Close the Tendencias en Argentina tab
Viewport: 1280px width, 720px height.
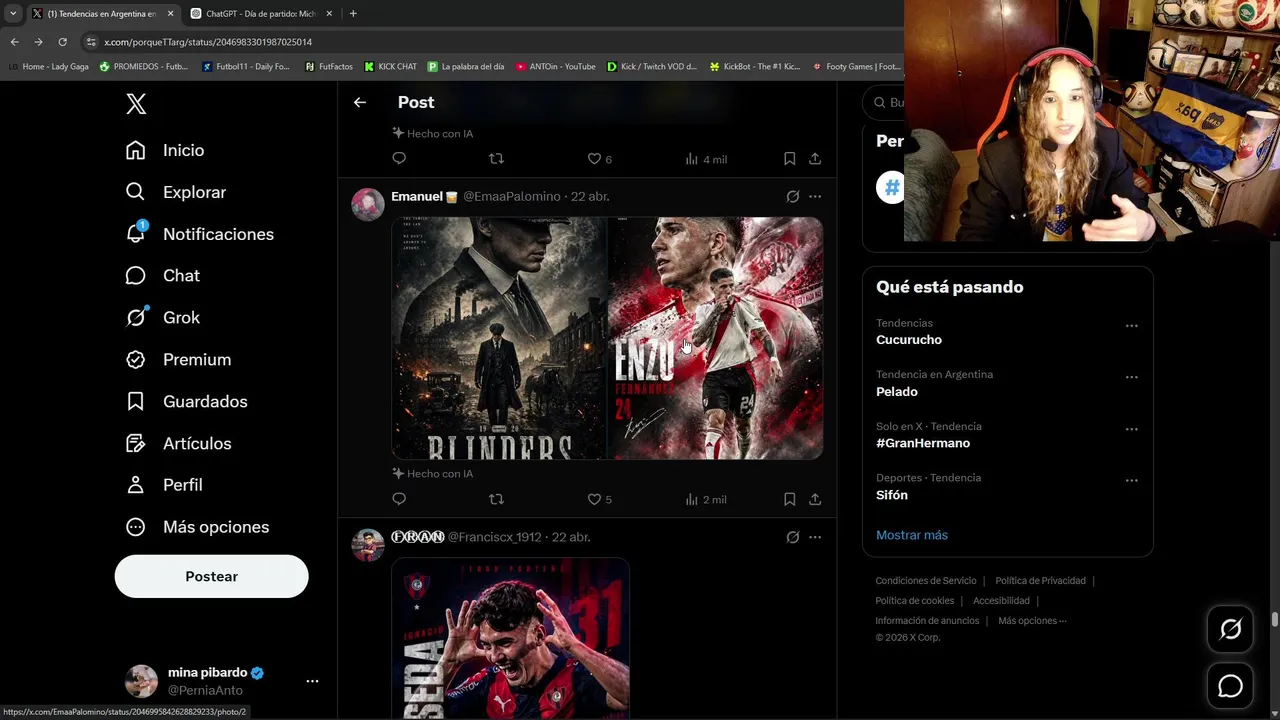[170, 13]
